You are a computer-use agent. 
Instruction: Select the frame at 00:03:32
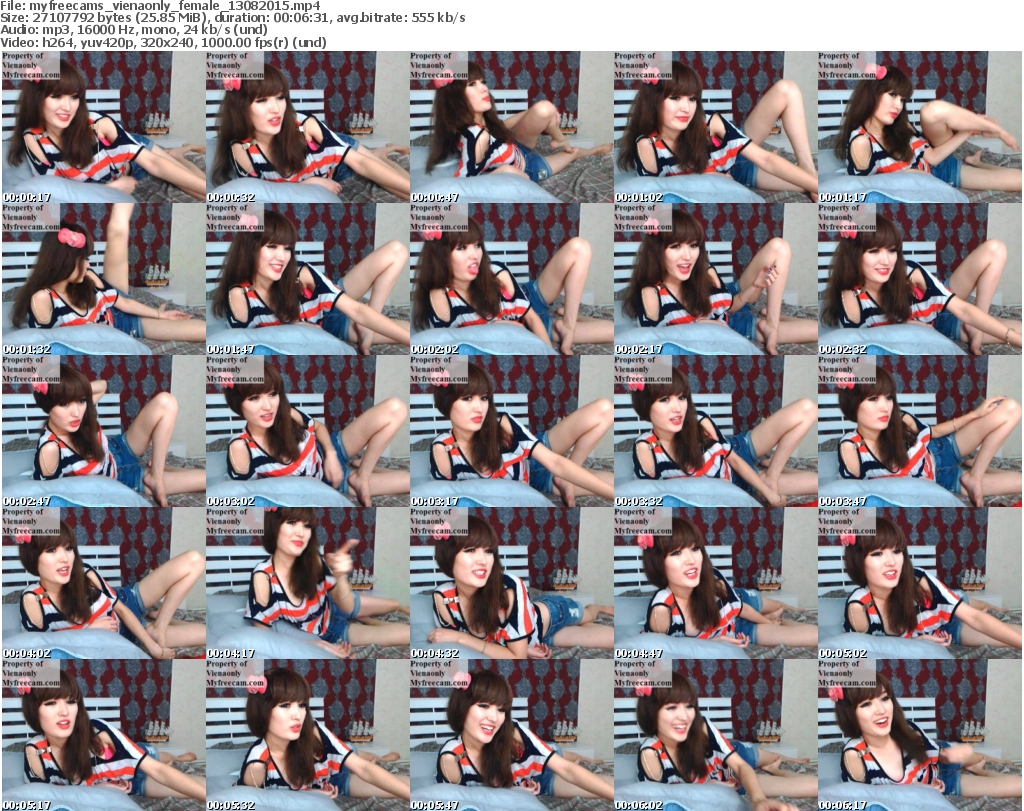point(715,431)
